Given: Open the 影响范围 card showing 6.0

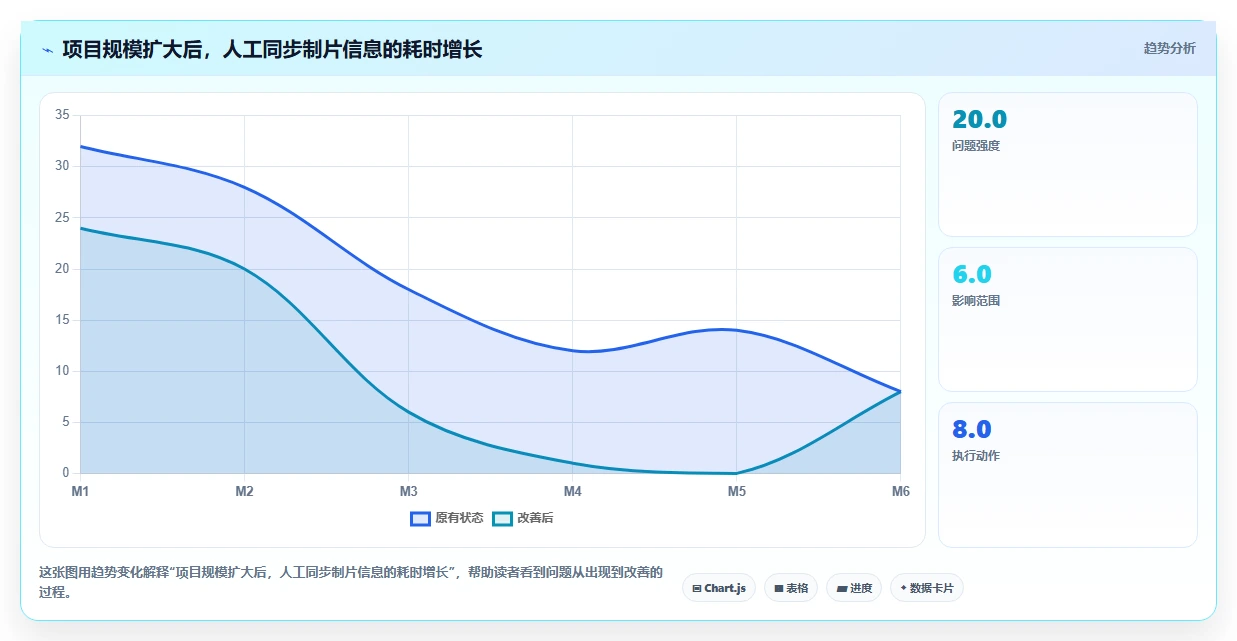Looking at the screenshot, I should click(x=1067, y=319).
